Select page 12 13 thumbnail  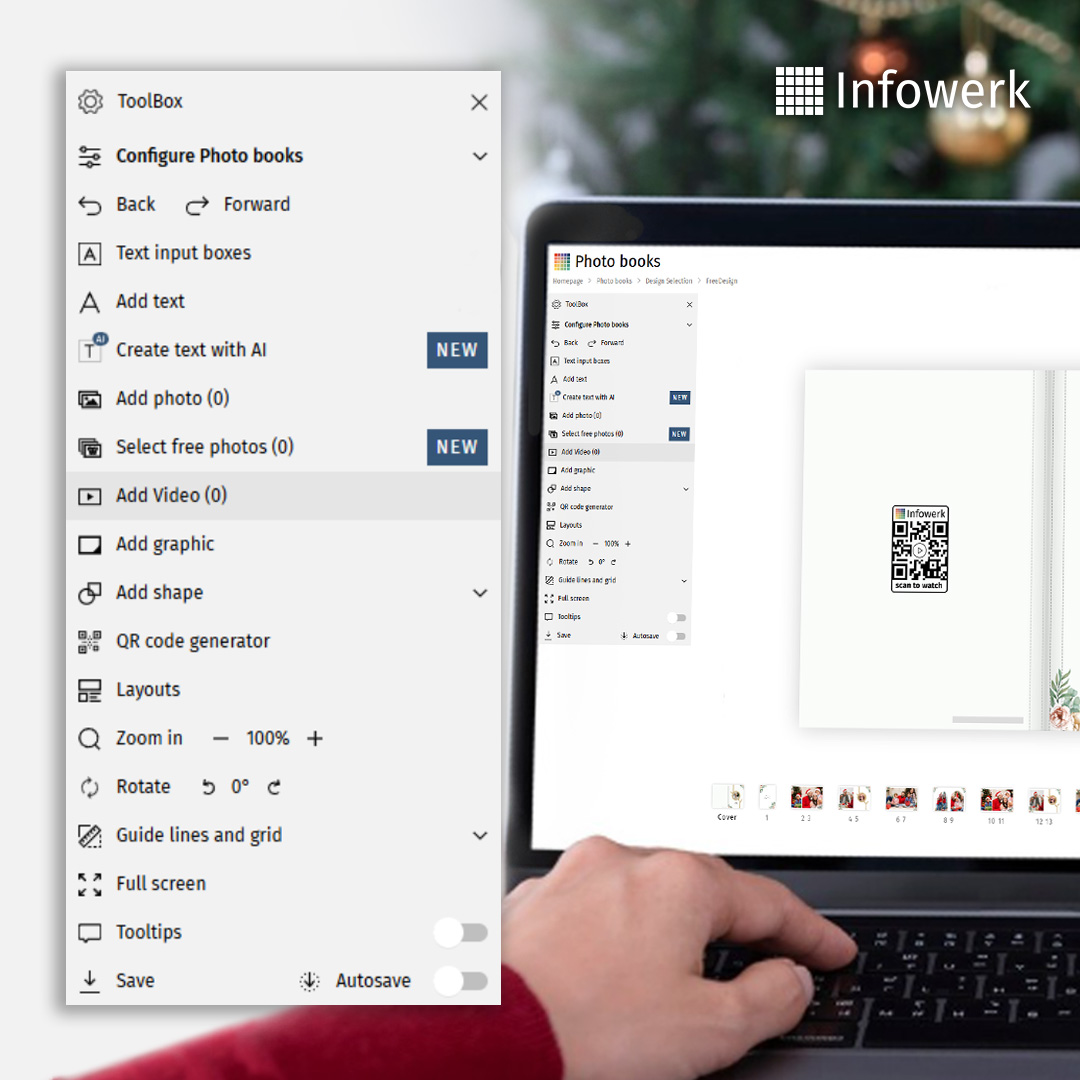click(x=1044, y=800)
